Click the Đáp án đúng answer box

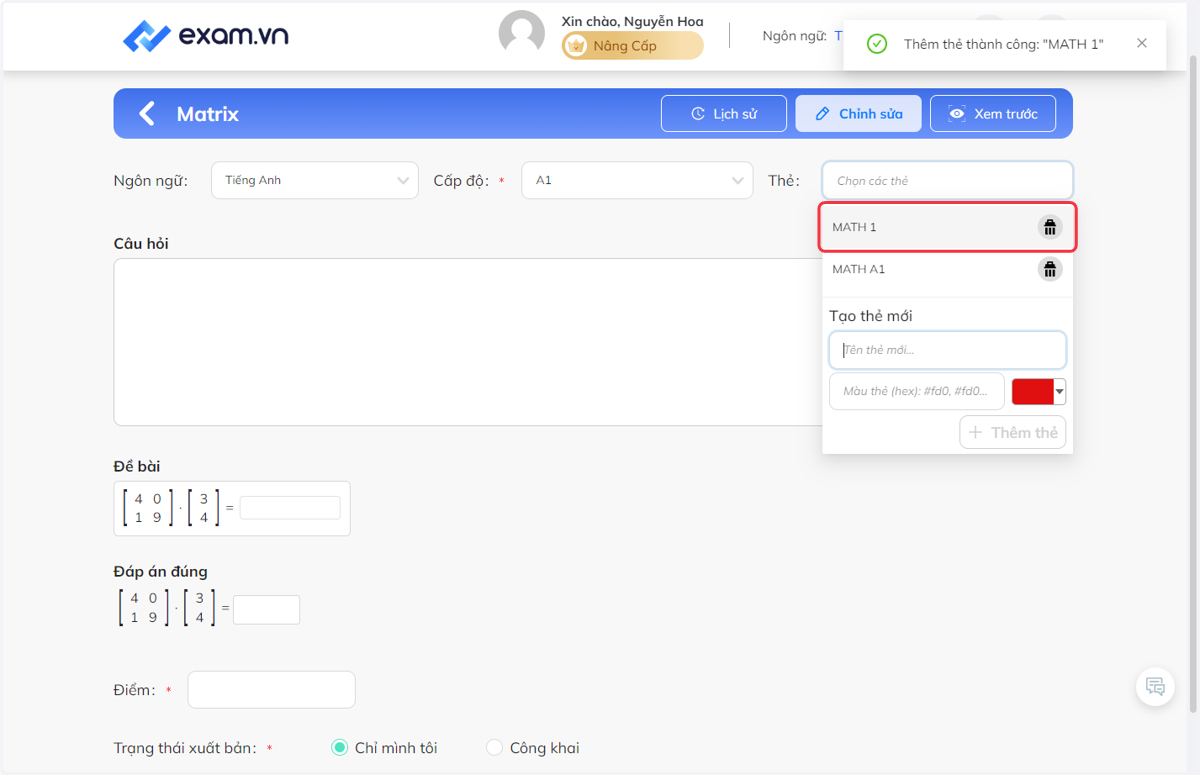(x=266, y=609)
